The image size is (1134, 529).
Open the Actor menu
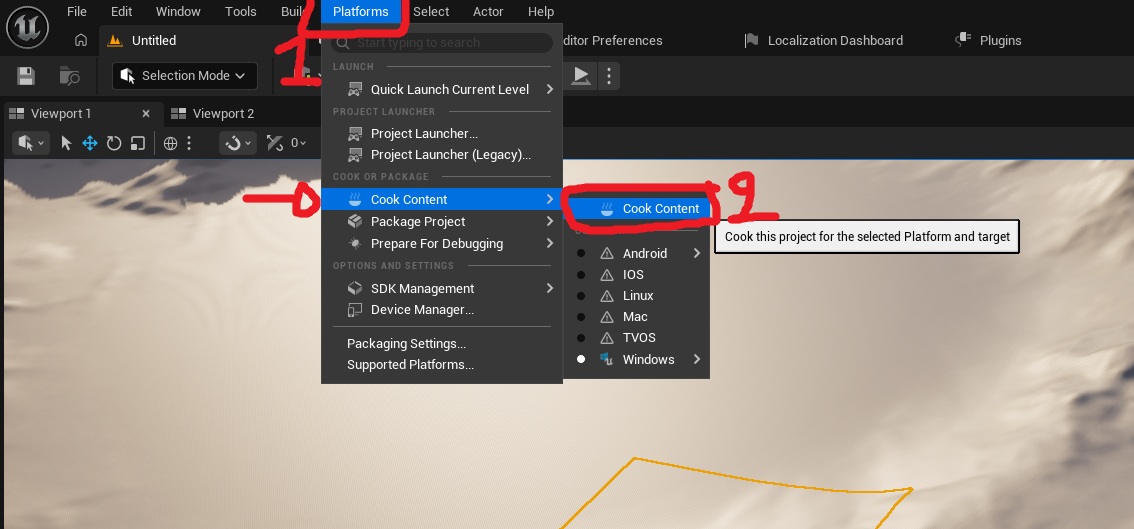488,12
